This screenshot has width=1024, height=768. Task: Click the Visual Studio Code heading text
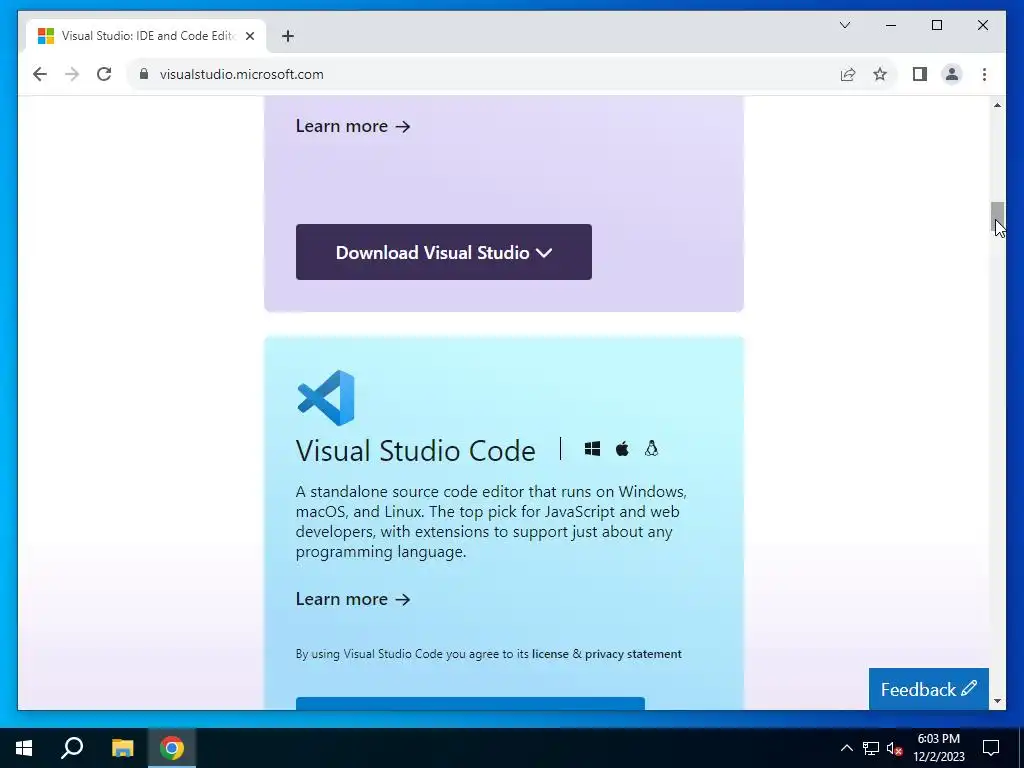(415, 451)
